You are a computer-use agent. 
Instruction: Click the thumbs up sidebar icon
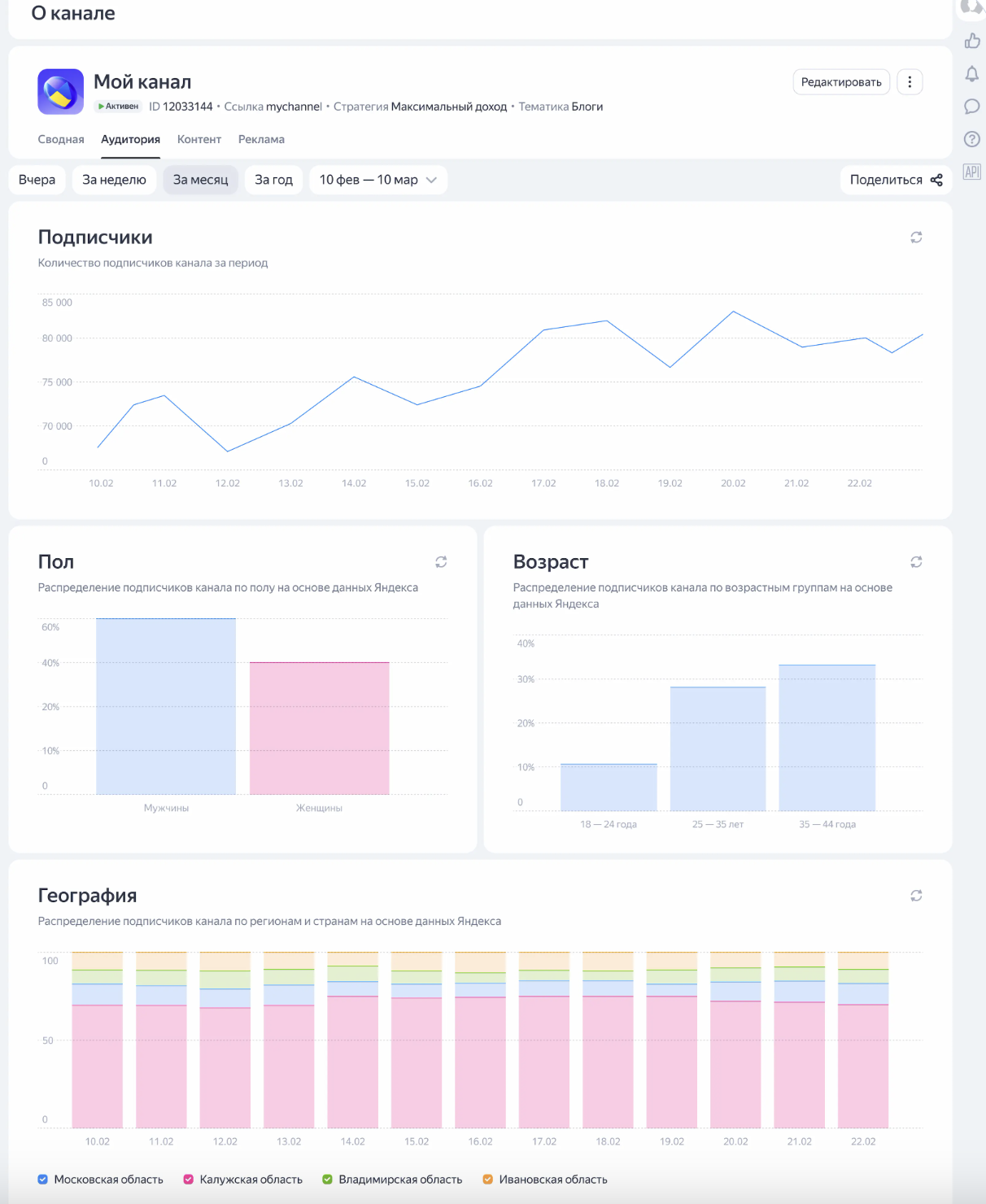tap(971, 41)
